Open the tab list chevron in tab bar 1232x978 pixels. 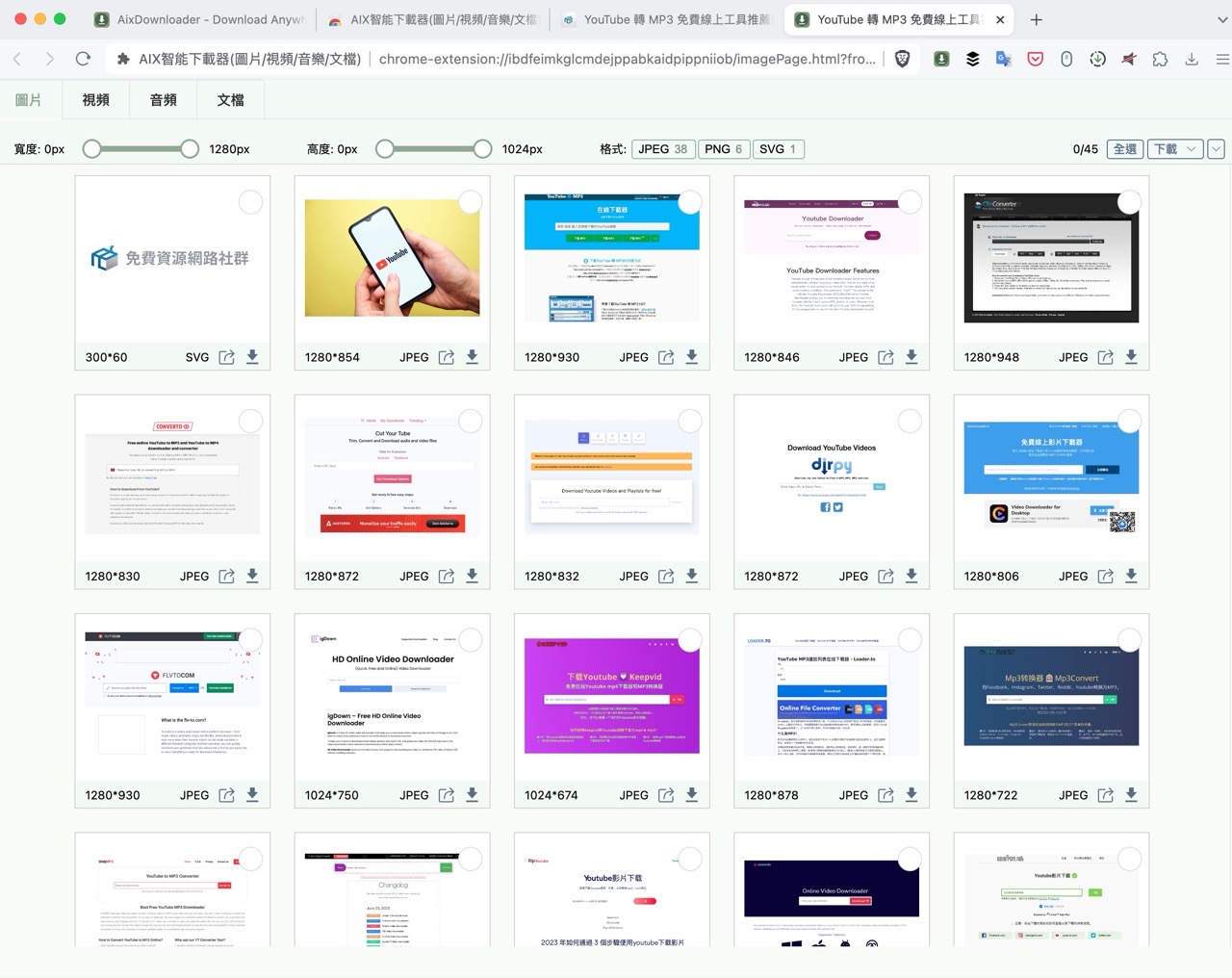click(1222, 19)
